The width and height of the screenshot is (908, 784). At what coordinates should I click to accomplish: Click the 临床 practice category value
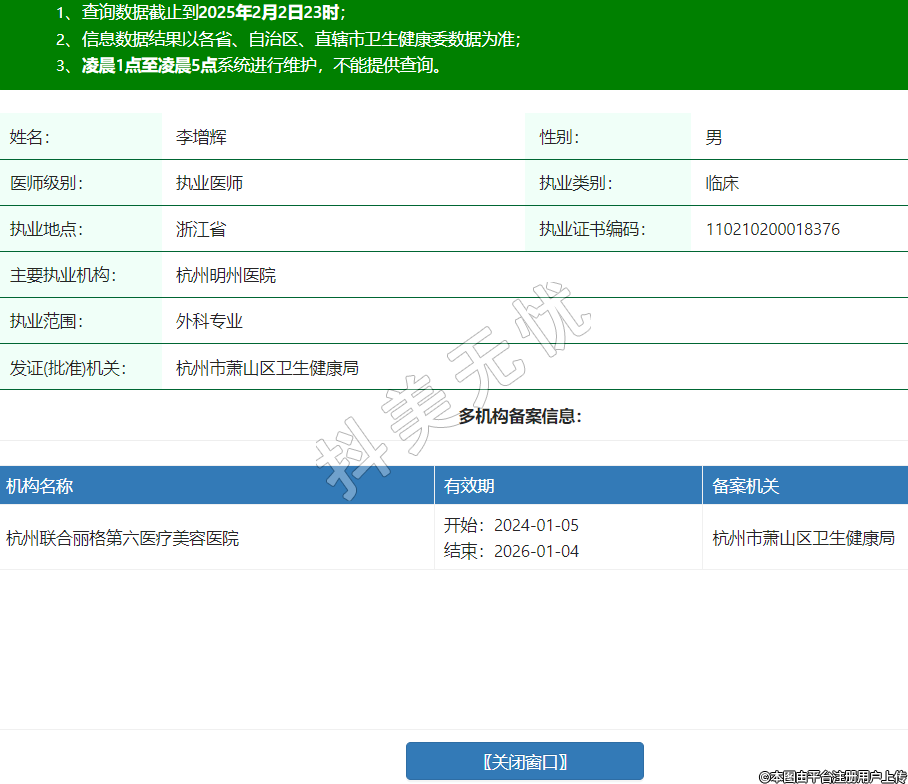tap(722, 183)
